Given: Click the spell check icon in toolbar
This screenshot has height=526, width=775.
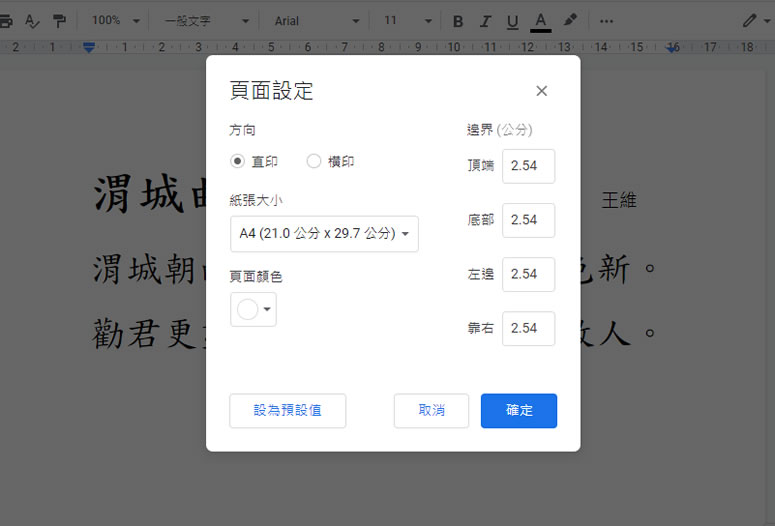Looking at the screenshot, I should pyautogui.click(x=32, y=20).
